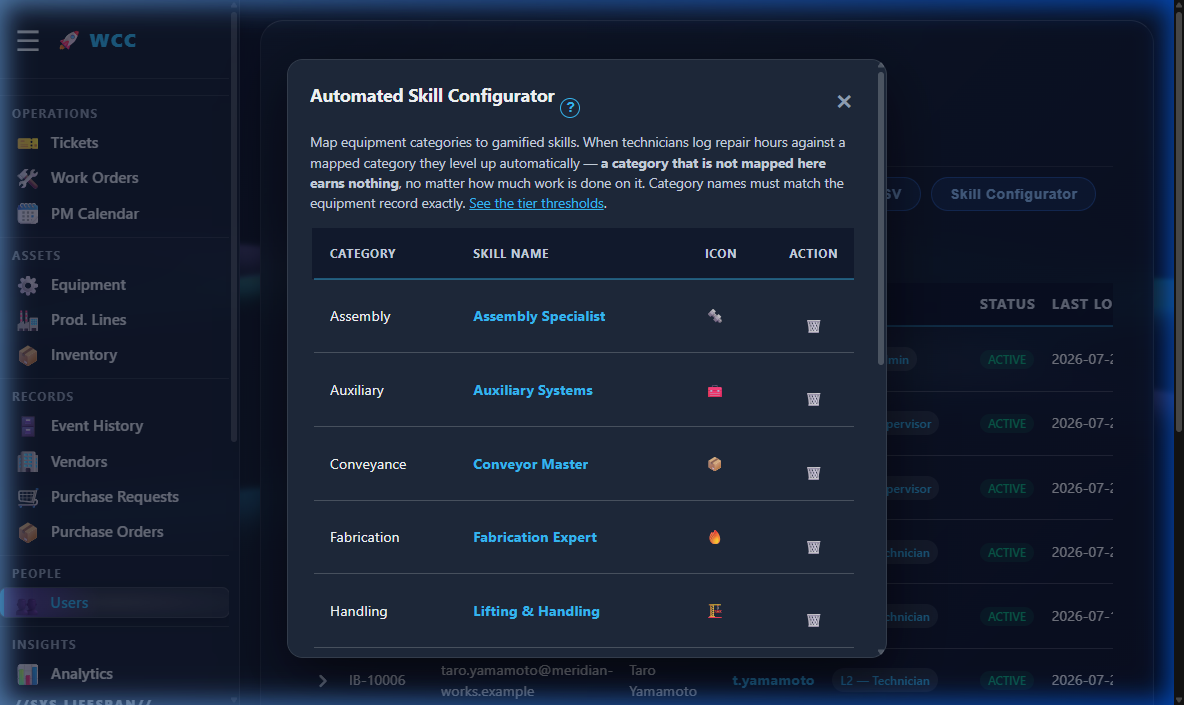Click the Assembly Specialist row icon

click(x=714, y=316)
